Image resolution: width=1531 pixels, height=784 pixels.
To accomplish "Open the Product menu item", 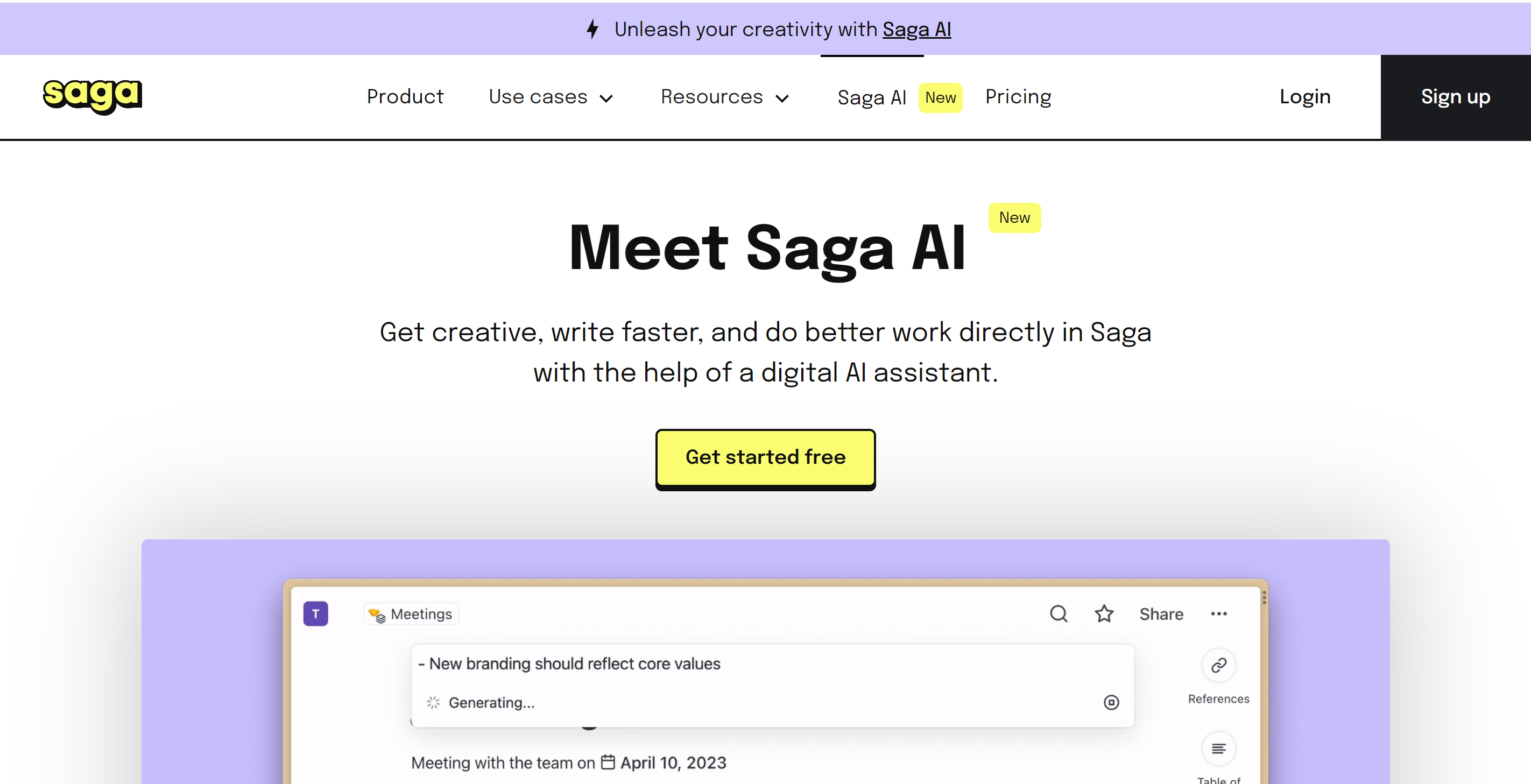I will 405,97.
